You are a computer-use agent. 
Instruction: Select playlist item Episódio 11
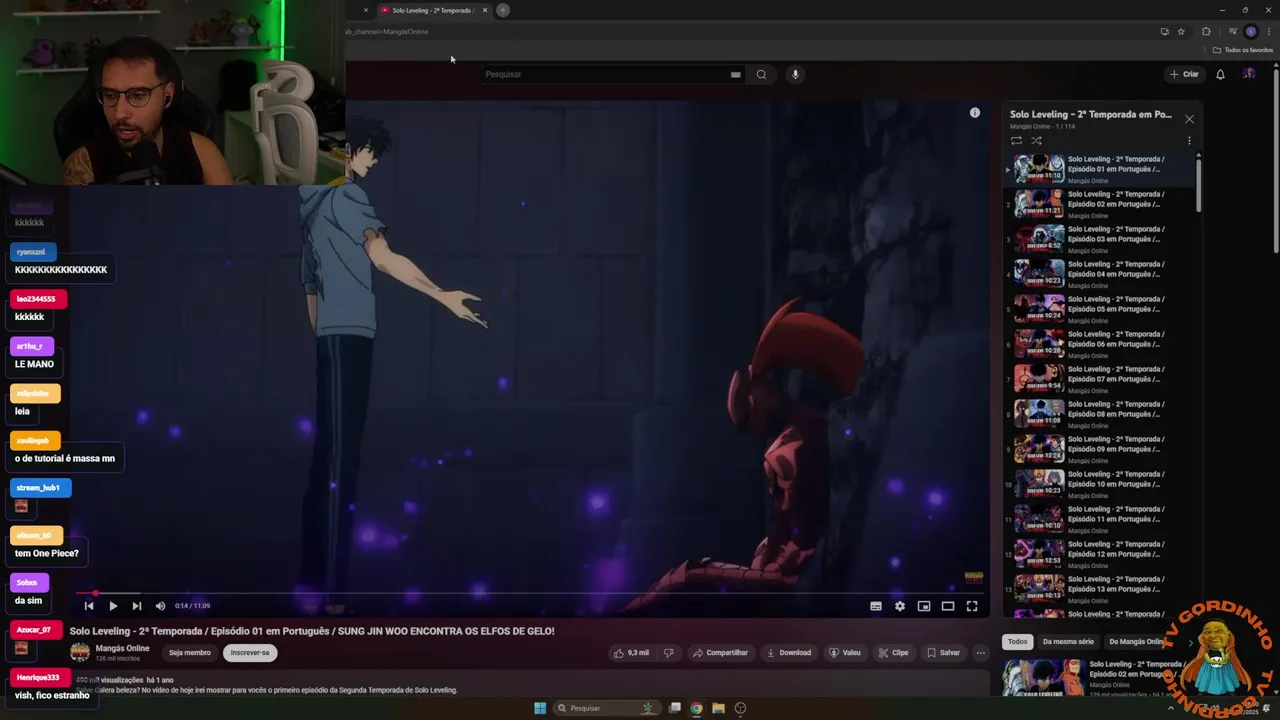1100,518
